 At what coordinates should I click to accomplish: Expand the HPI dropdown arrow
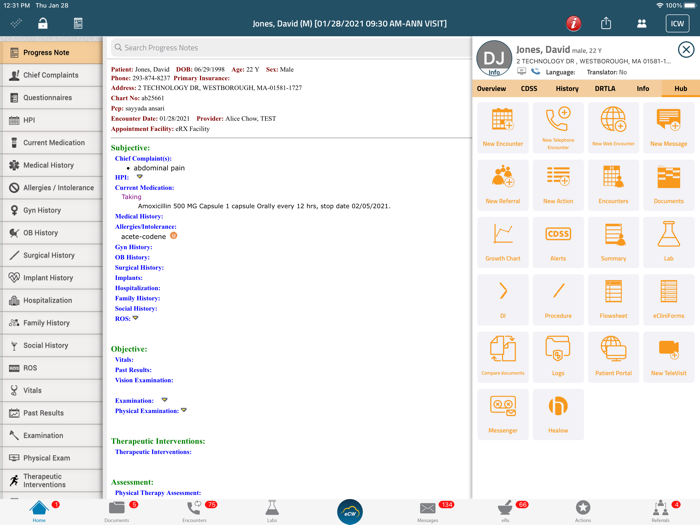click(x=139, y=177)
